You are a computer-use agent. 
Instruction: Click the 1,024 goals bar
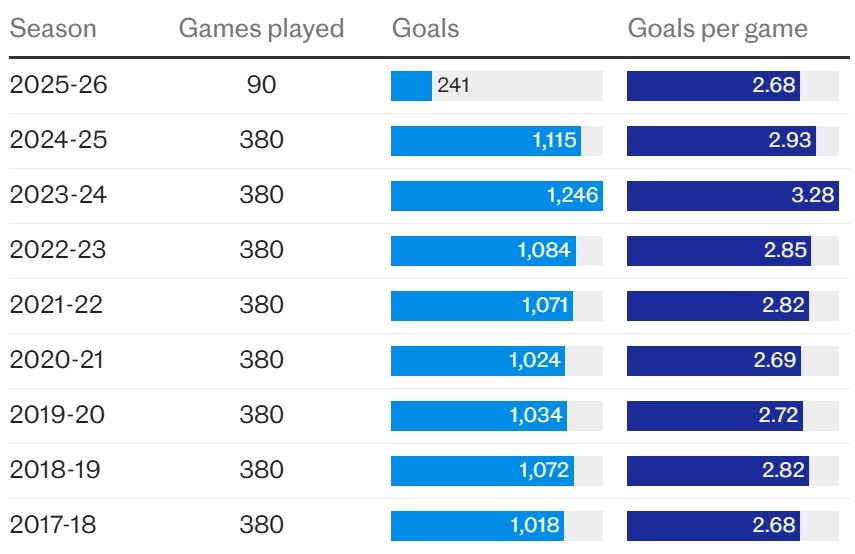(x=477, y=360)
